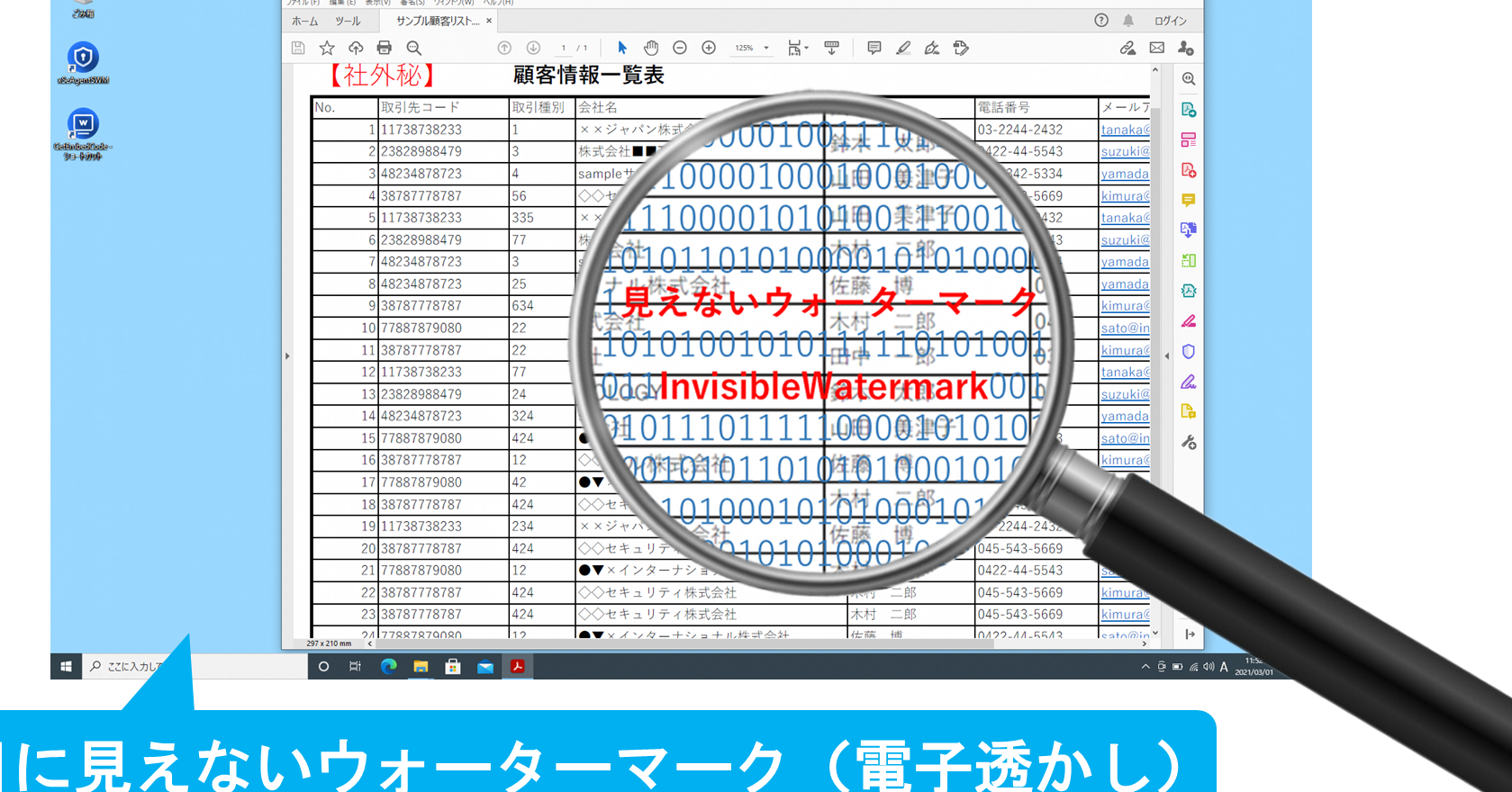Open the sign document tool
Viewport: 1512px width, 792px height.
(932, 48)
